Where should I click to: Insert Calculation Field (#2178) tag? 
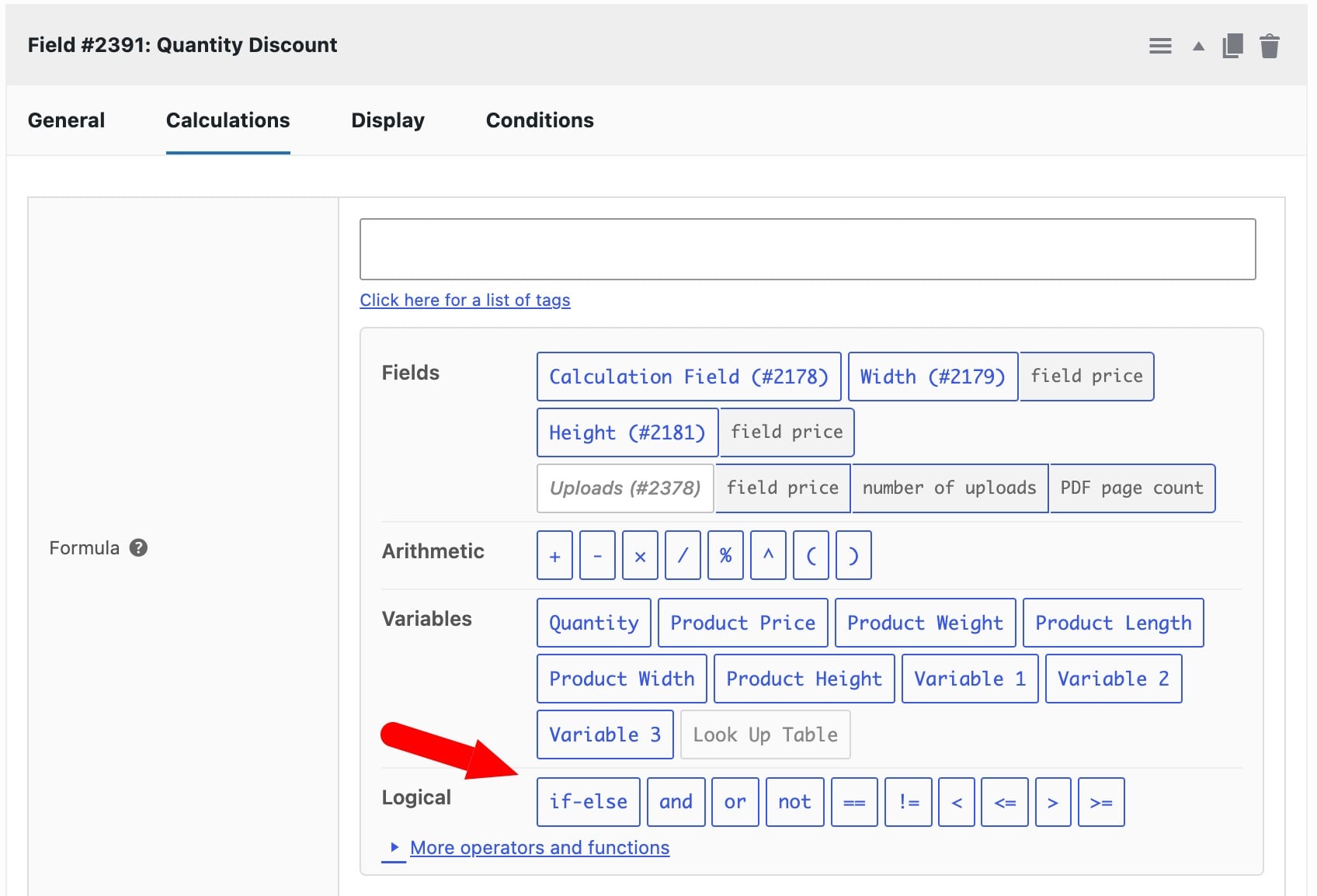coord(689,377)
